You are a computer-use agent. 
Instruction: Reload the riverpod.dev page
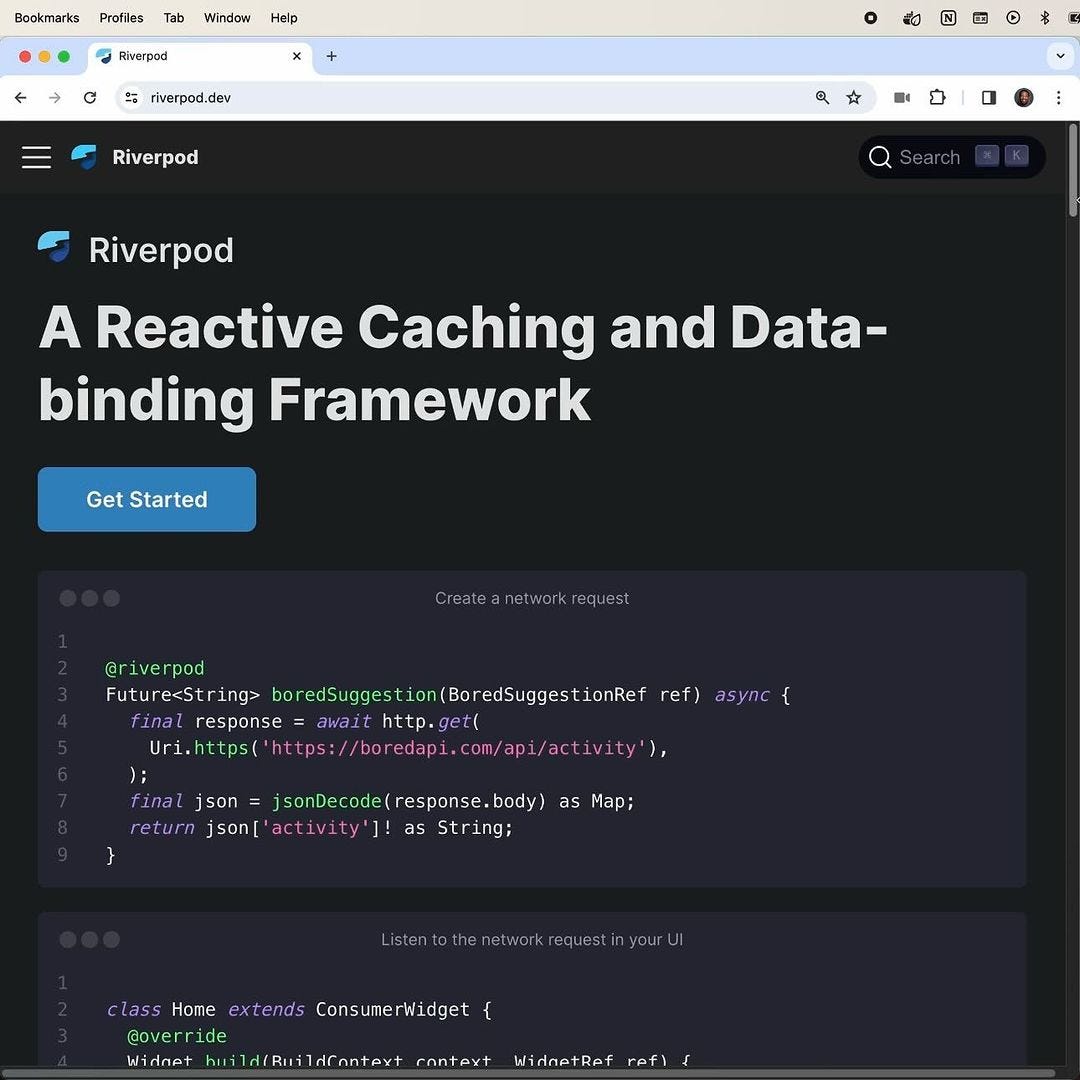(90, 97)
